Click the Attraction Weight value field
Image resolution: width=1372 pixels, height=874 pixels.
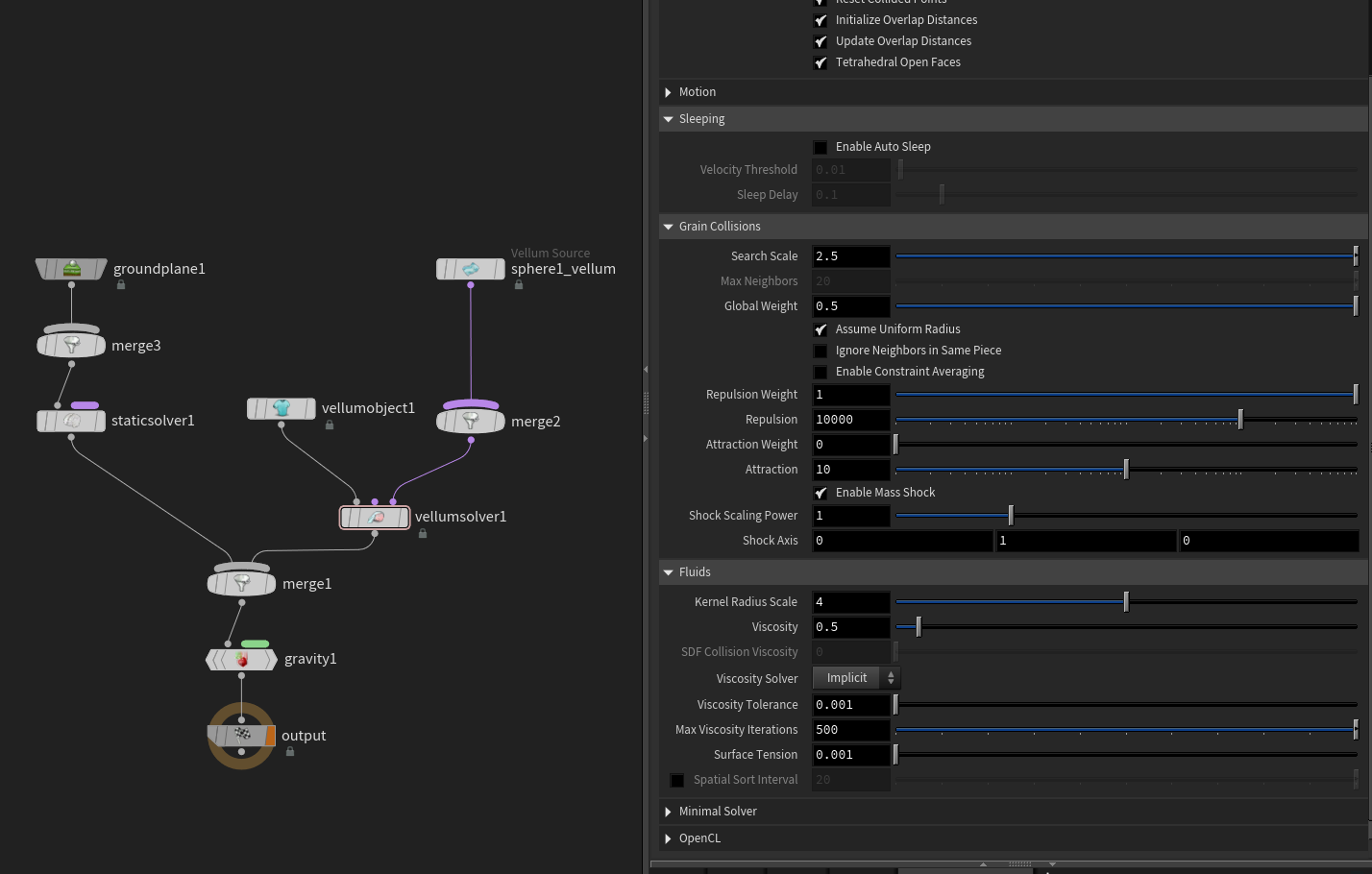851,445
